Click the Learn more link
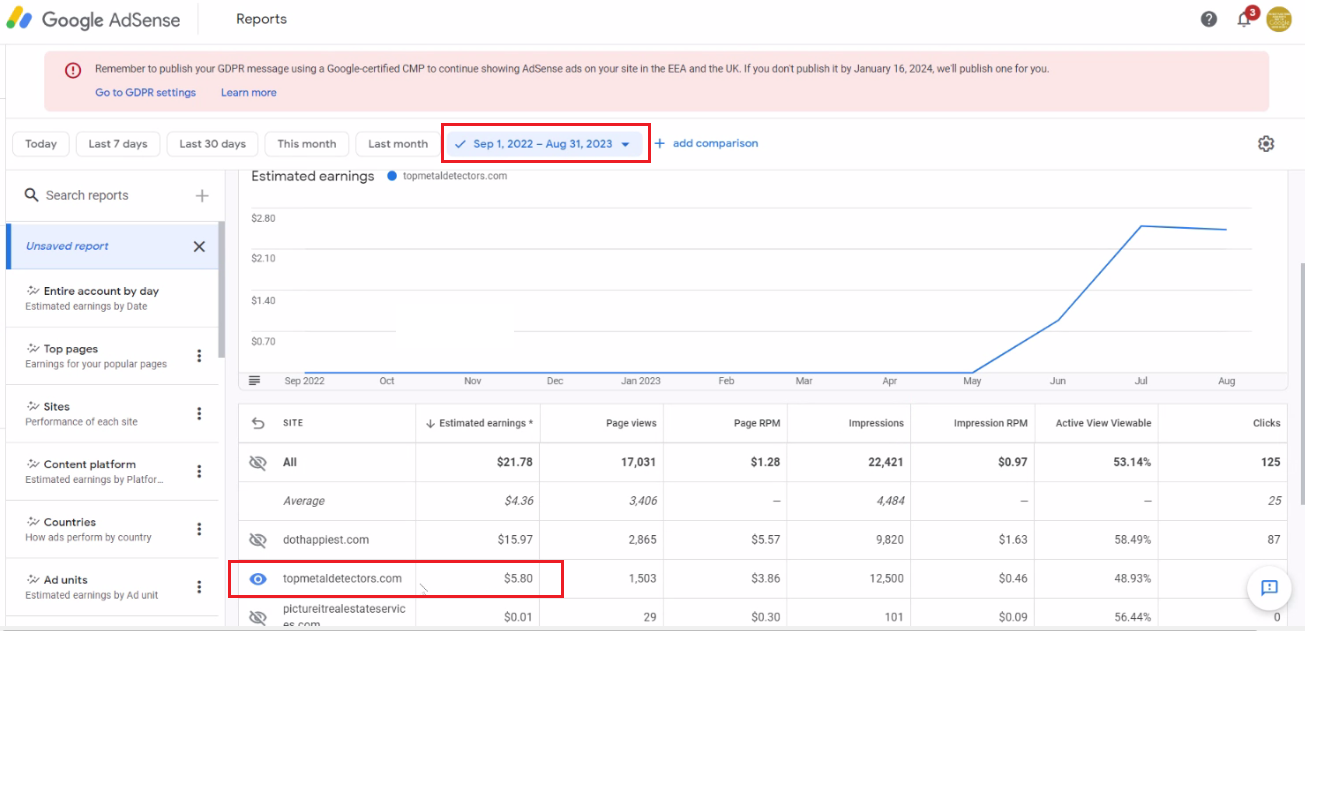Screen dimensions: 1324x807 249,92
